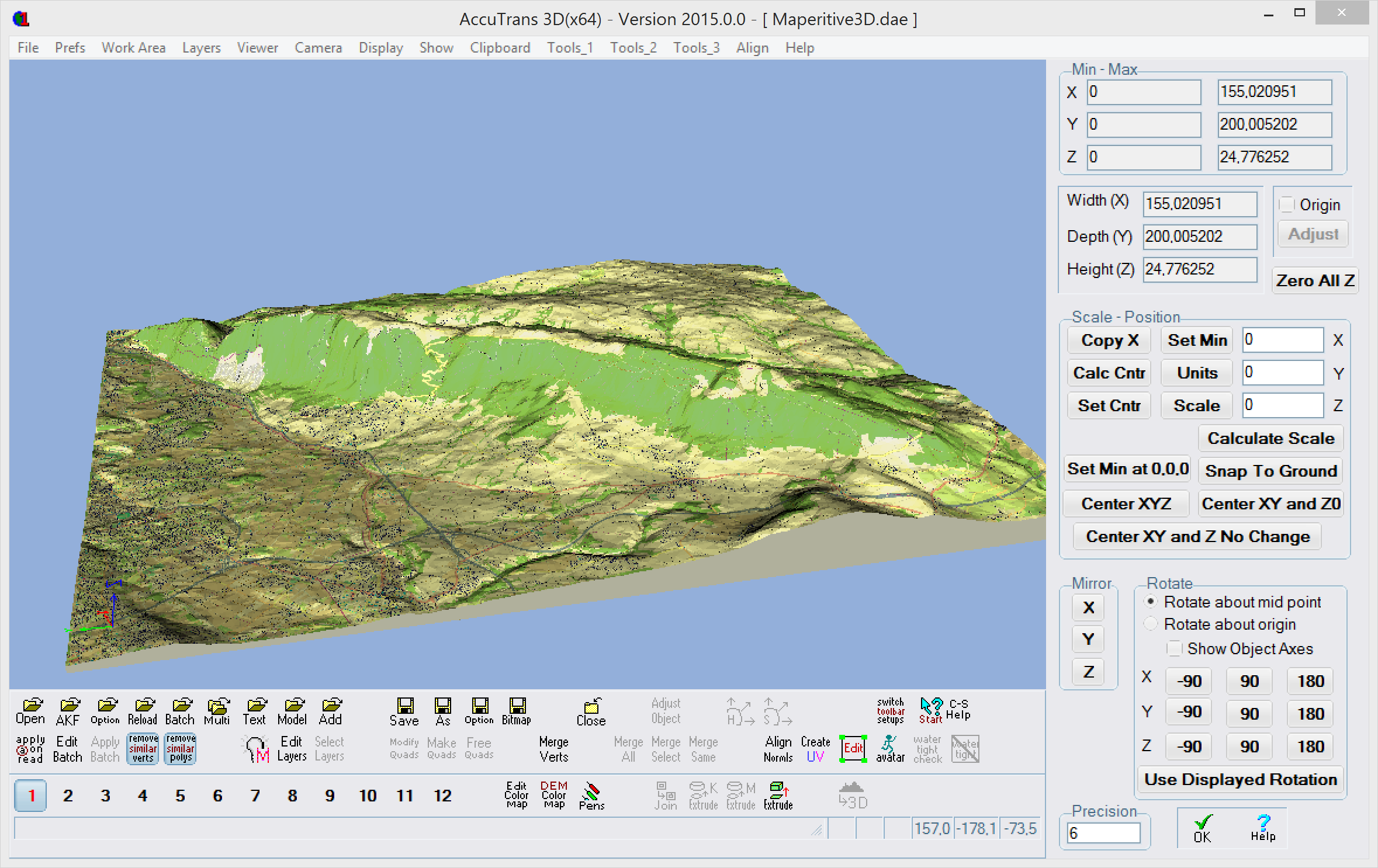Click the Extrude tool icon
The width and height of the screenshot is (1378, 868).
[778, 796]
